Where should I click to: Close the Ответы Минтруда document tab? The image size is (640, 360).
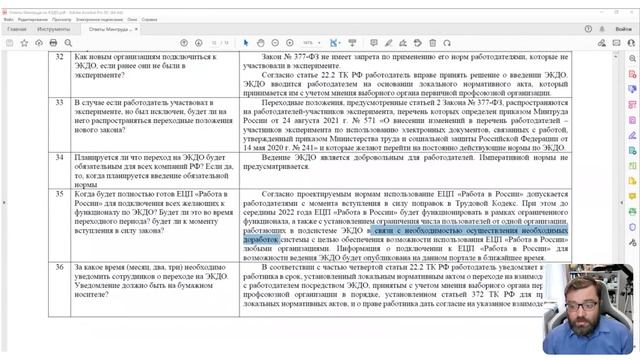136,29
